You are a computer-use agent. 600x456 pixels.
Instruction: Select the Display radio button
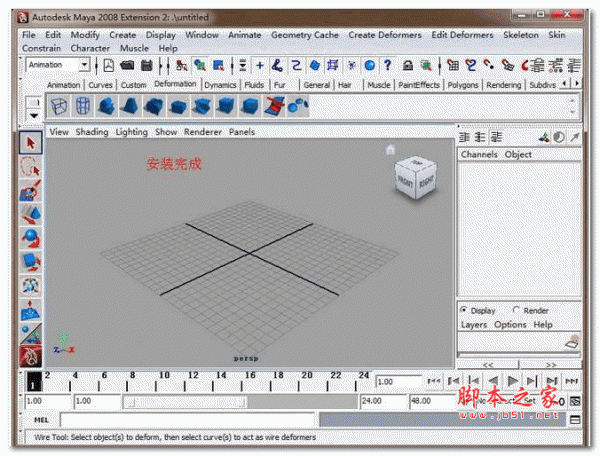click(x=465, y=310)
